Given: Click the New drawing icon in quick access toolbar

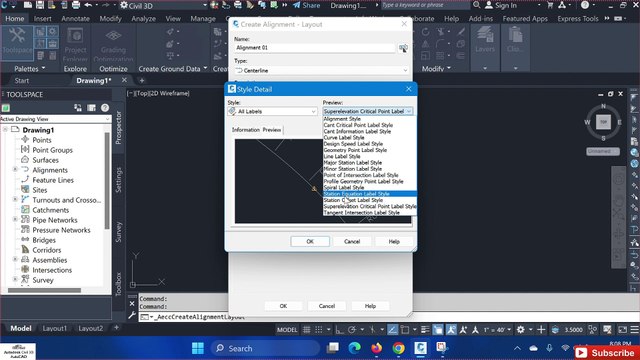Looking at the screenshot, I should pos(28,5).
